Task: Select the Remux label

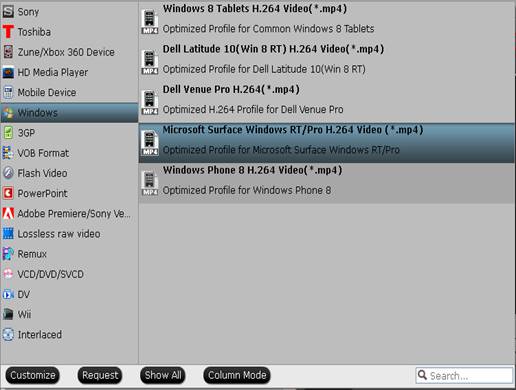Action: (x=32, y=254)
